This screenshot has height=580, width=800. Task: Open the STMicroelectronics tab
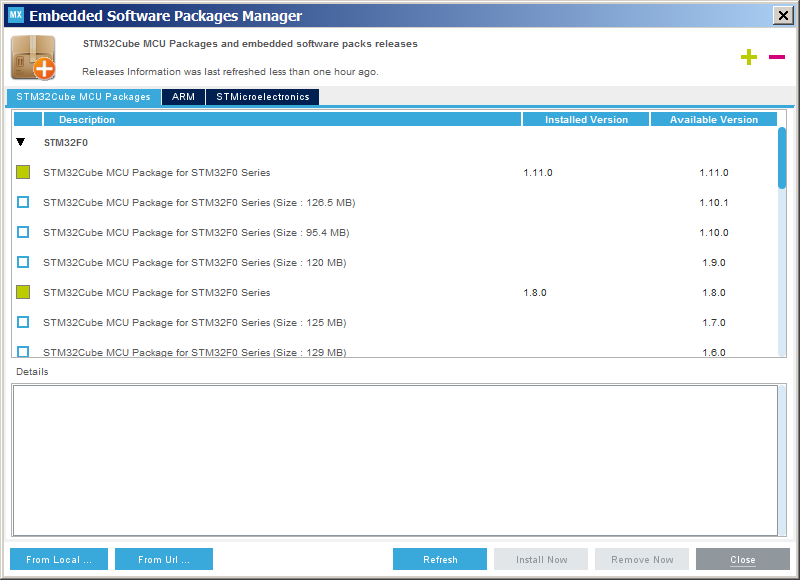coord(263,96)
